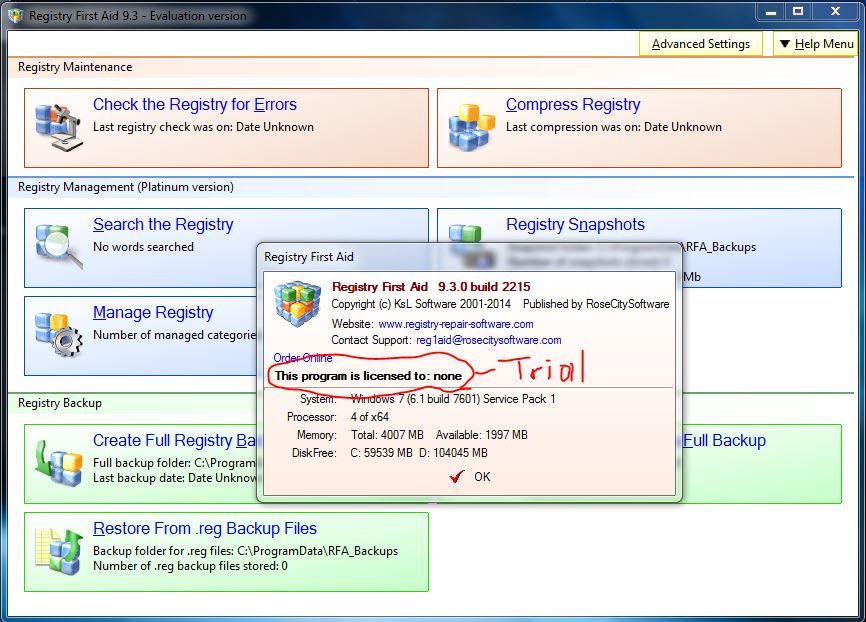Click the 'No words searched' text
This screenshot has height=622, width=866.
tap(143, 247)
